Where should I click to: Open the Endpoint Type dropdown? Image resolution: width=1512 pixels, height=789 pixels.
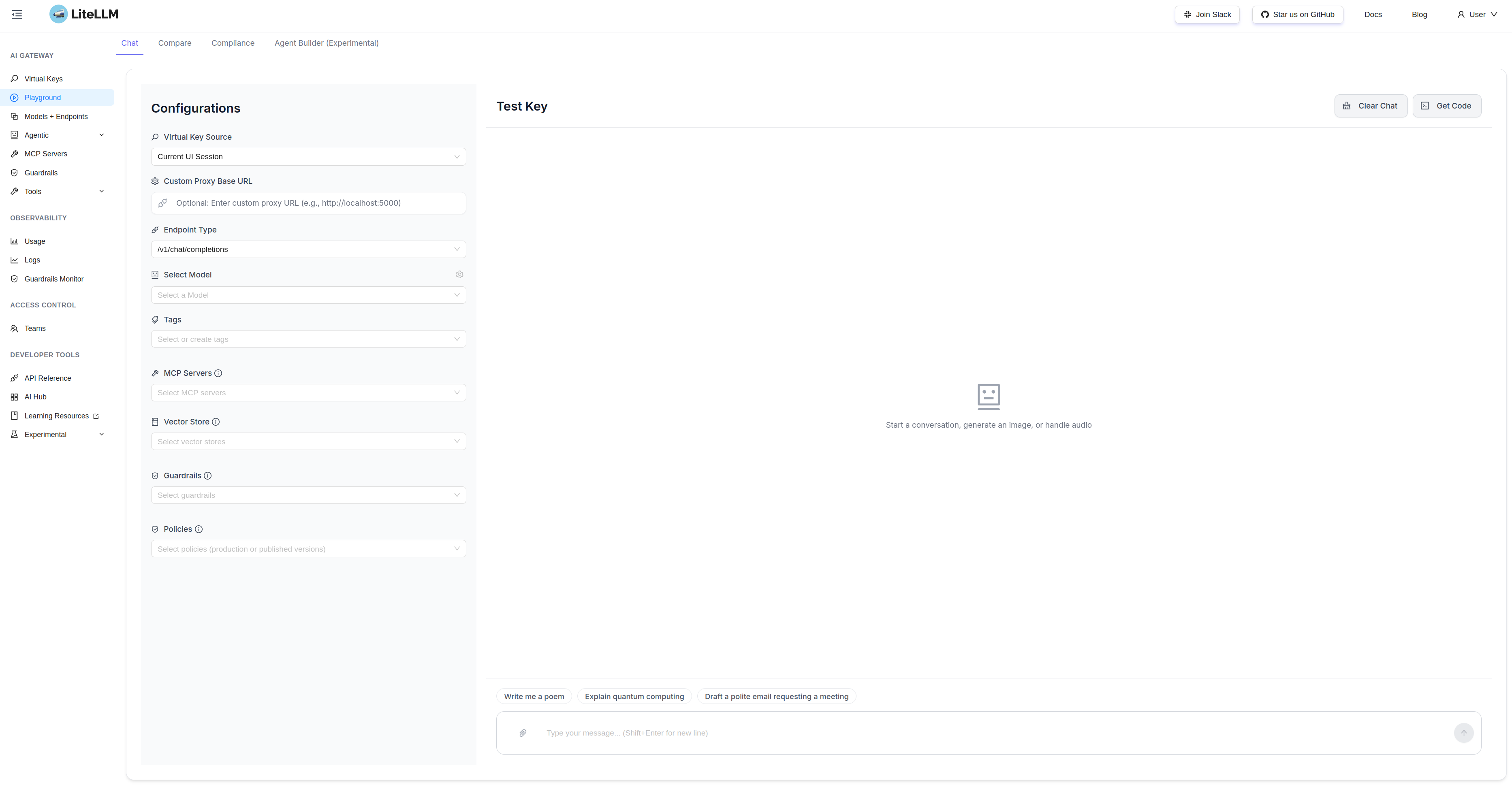(x=308, y=249)
